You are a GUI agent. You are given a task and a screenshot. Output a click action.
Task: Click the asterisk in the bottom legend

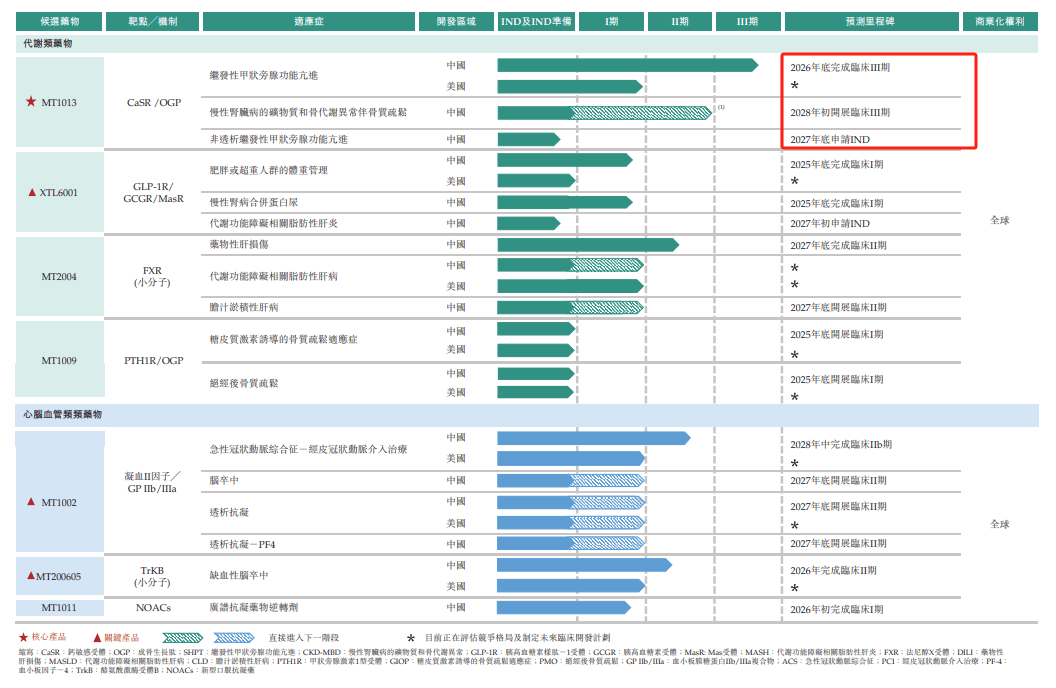410,638
